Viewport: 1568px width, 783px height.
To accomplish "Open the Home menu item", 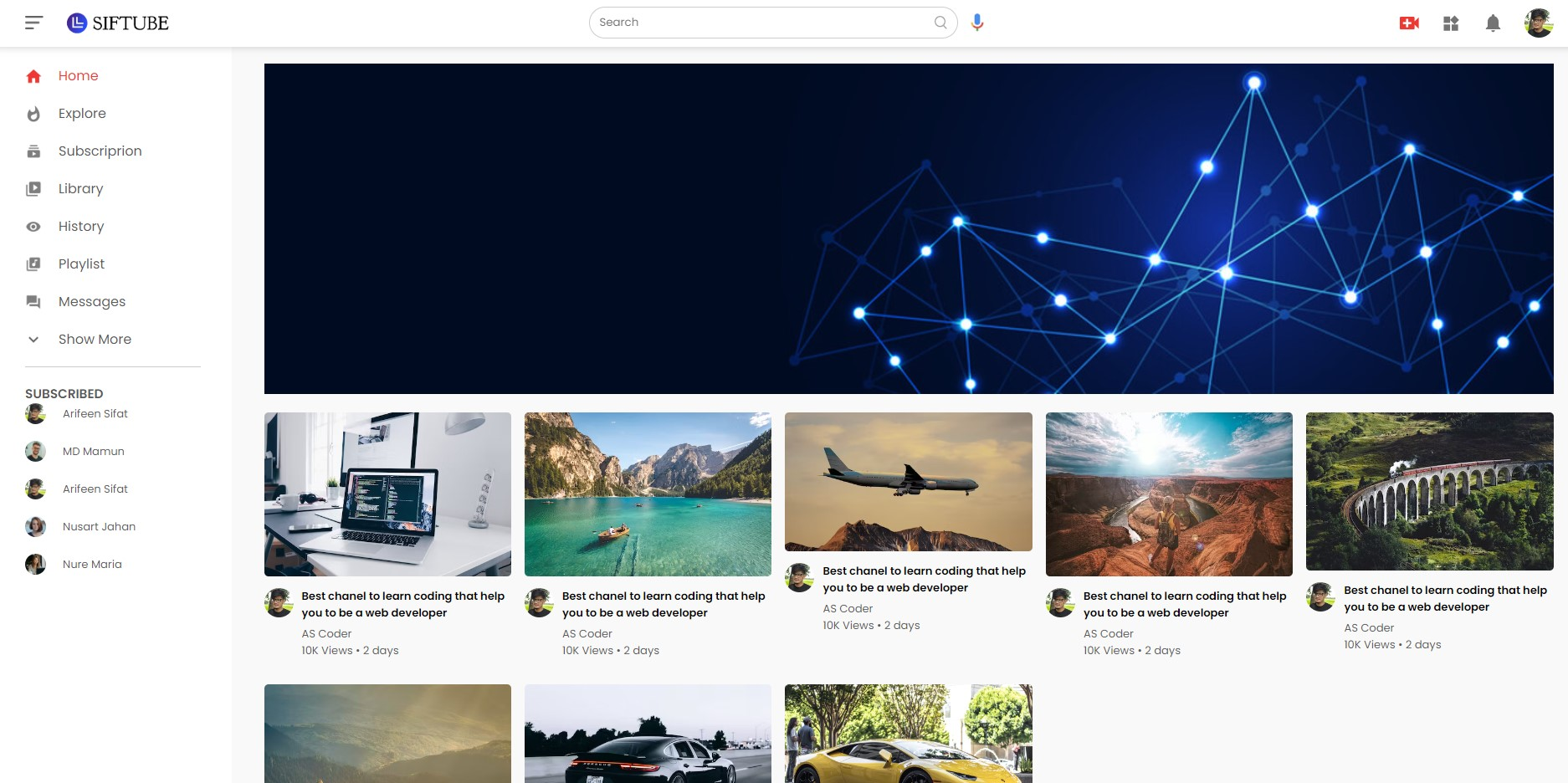I will tap(78, 75).
